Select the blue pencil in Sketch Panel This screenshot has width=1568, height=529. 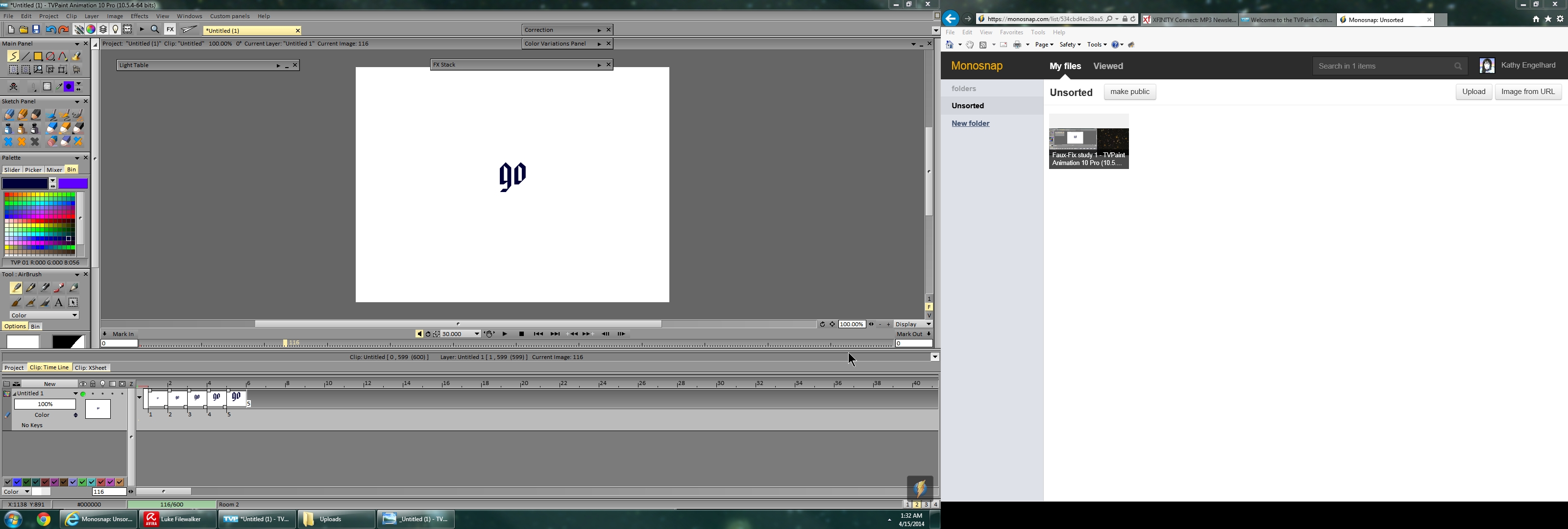click(8, 115)
